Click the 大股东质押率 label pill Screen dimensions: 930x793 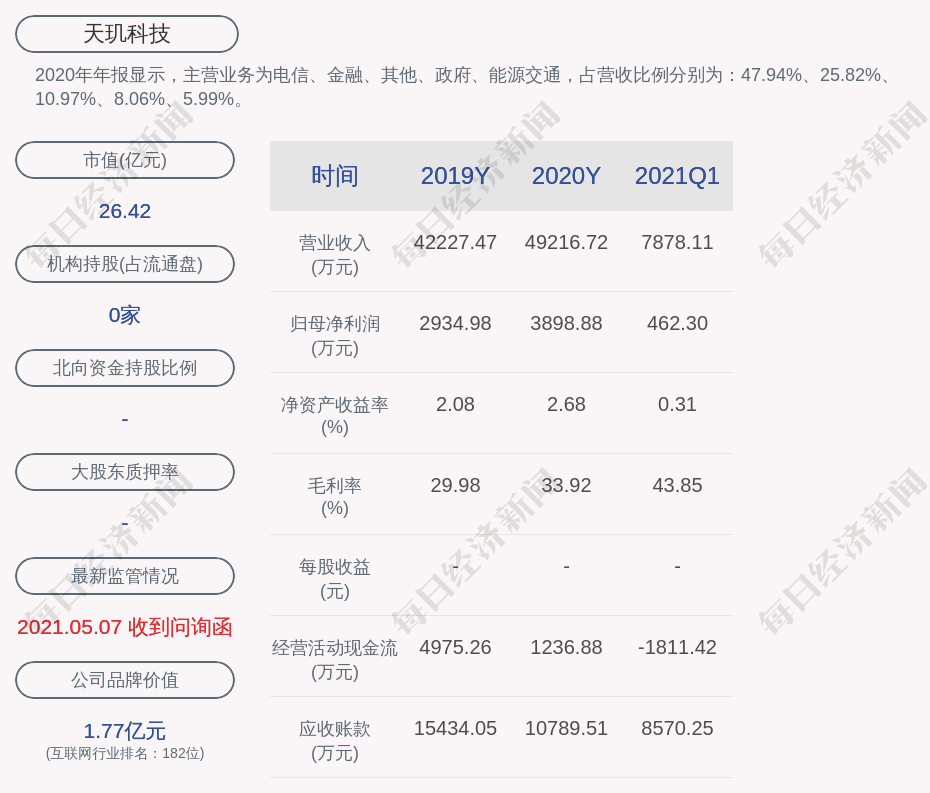point(125,472)
